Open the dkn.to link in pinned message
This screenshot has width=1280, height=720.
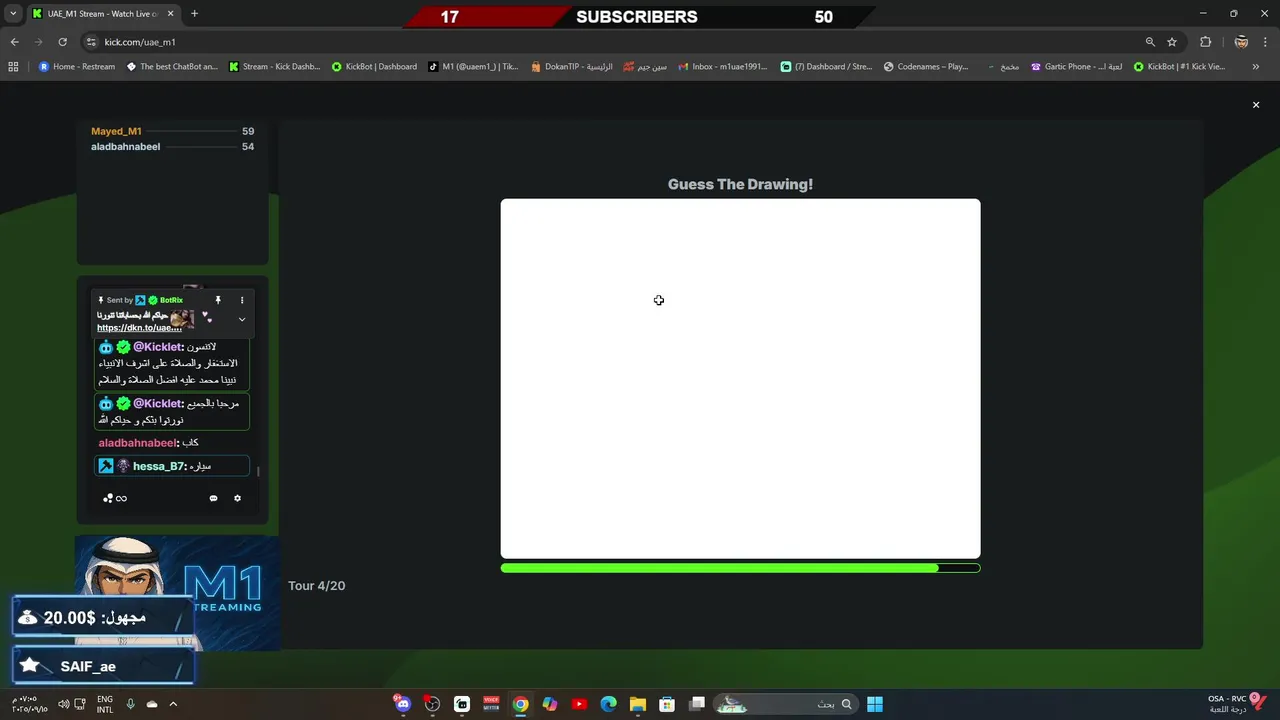tap(139, 328)
